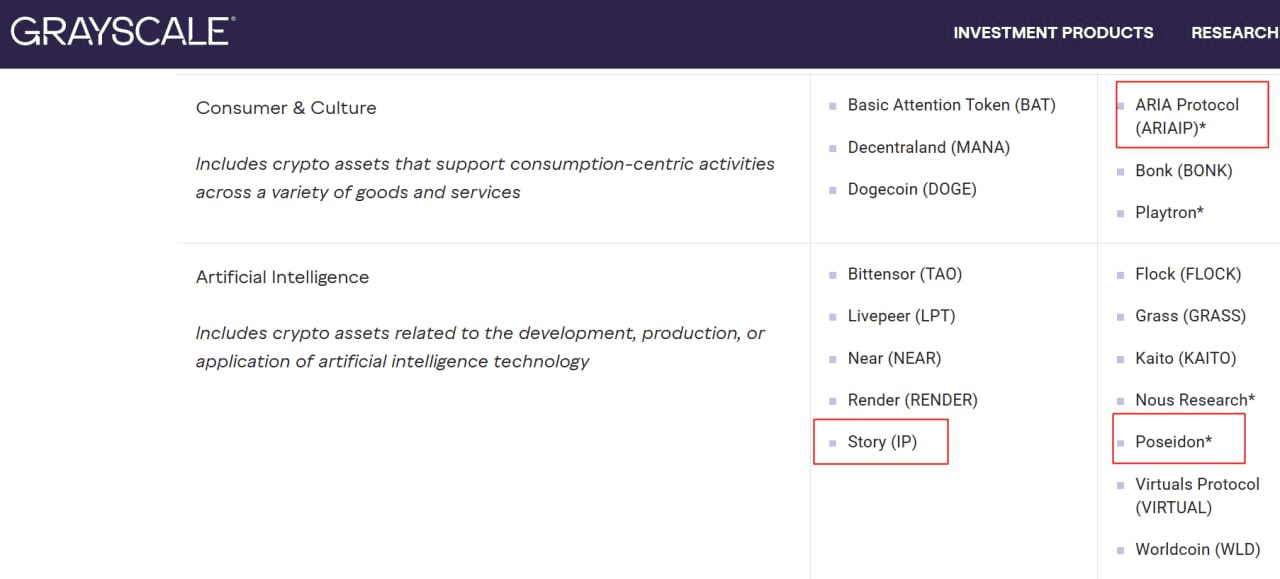Click the Poseidon entry
This screenshot has height=579, width=1280.
click(x=1173, y=442)
